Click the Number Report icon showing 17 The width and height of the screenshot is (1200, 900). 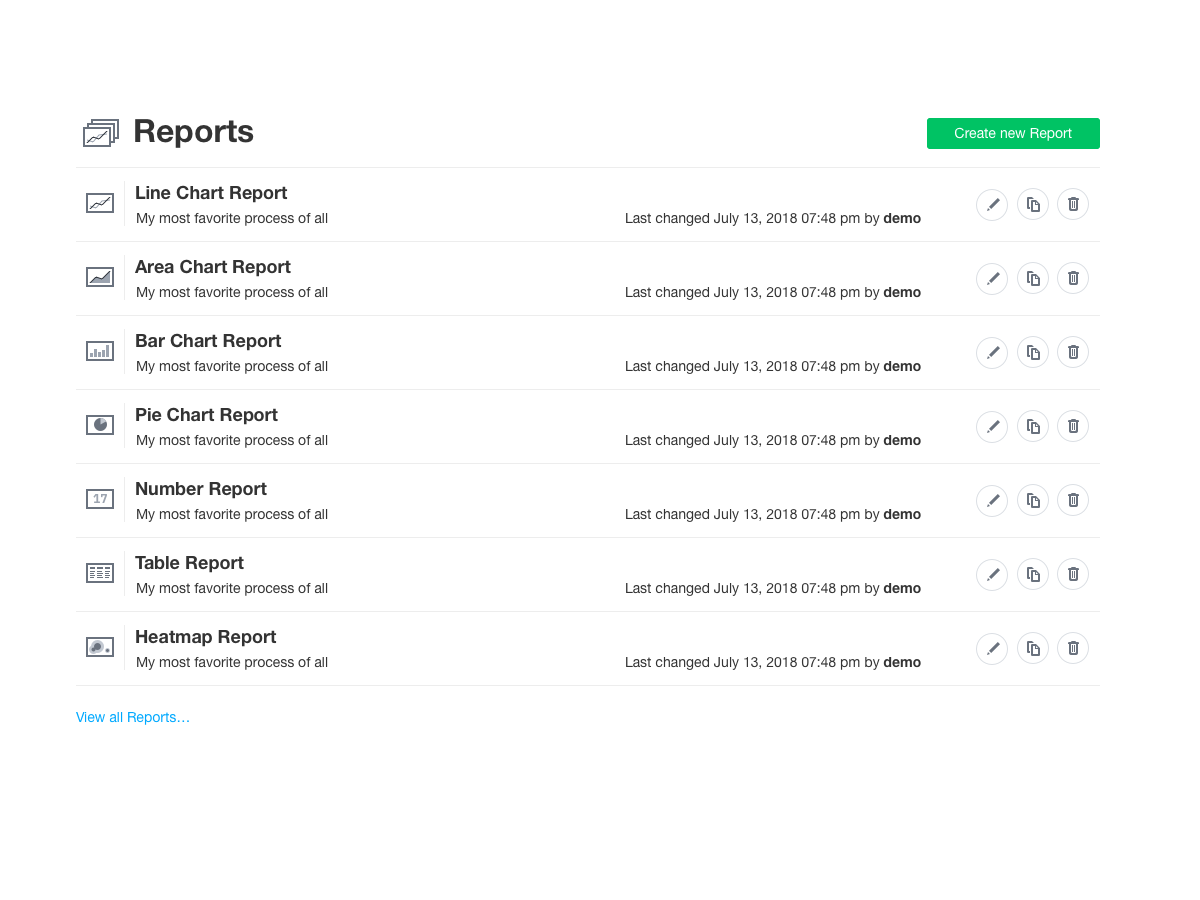click(100, 498)
